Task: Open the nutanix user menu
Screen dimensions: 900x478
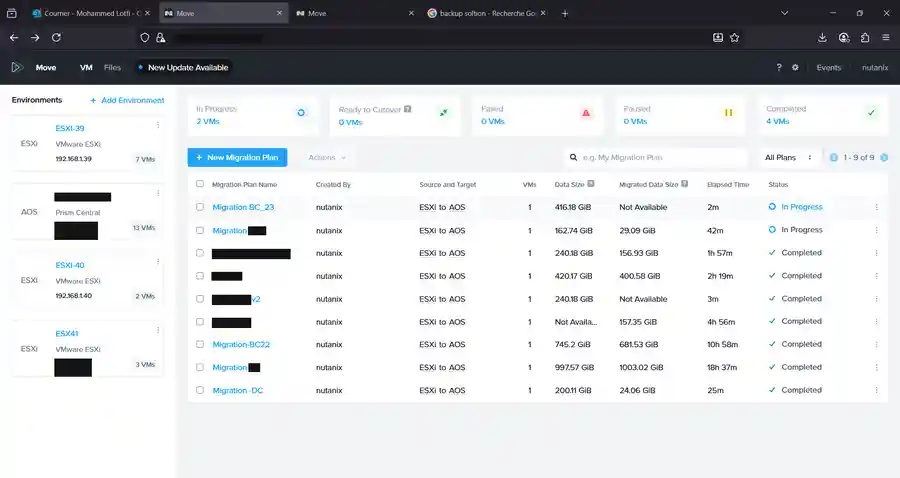Action: coord(875,68)
